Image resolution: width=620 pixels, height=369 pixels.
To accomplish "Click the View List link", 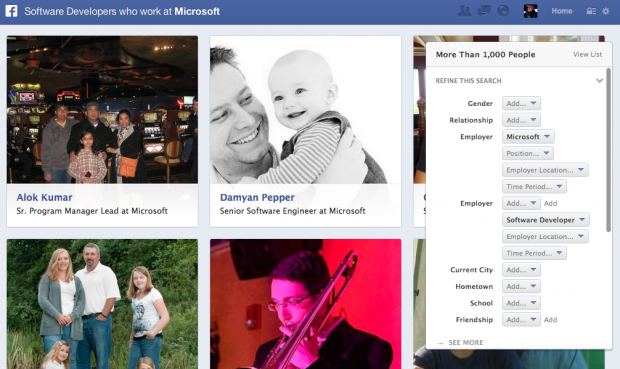I will pyautogui.click(x=587, y=55).
